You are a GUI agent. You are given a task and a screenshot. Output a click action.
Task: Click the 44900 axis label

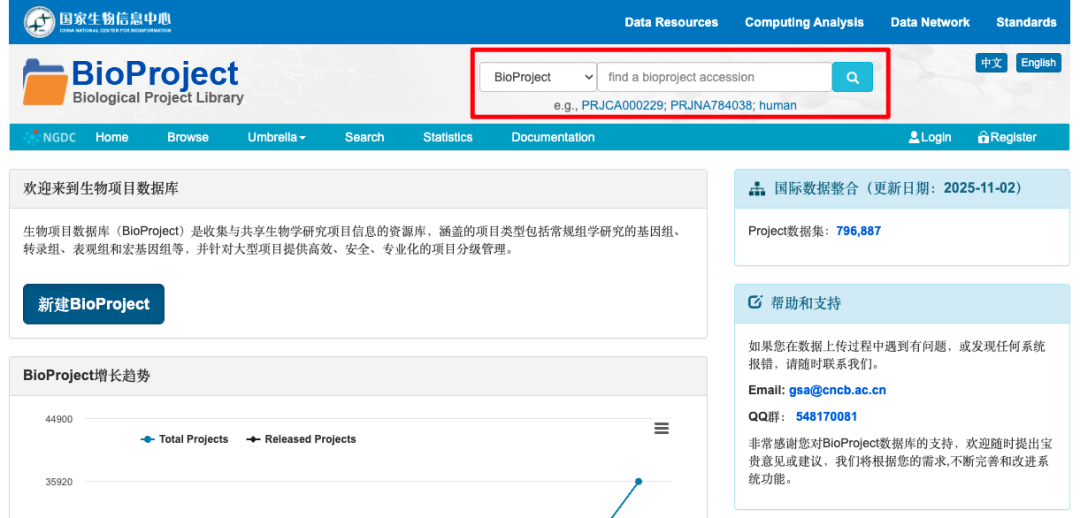point(59,419)
